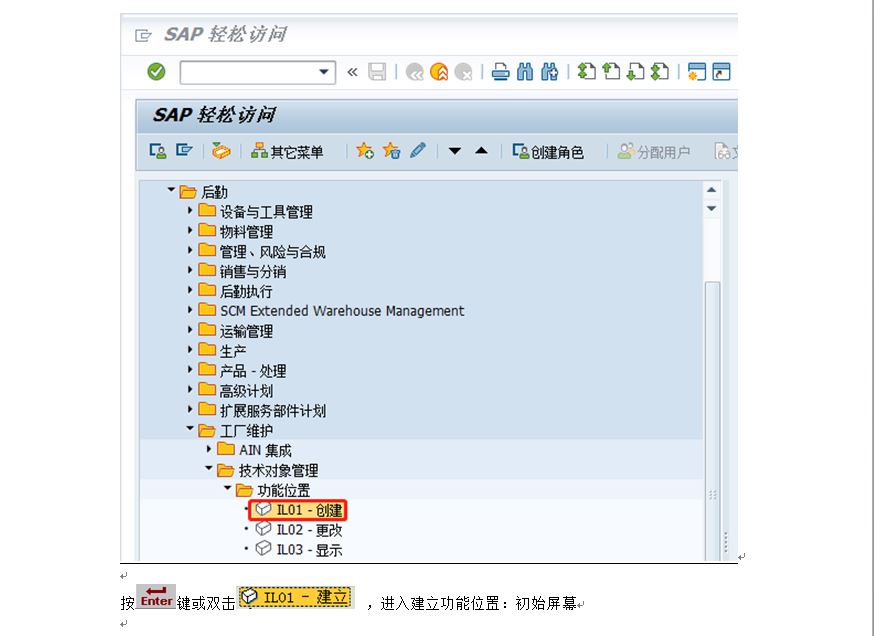Click the Generate Shortcut icon
The image size is (874, 636).
tap(721, 72)
